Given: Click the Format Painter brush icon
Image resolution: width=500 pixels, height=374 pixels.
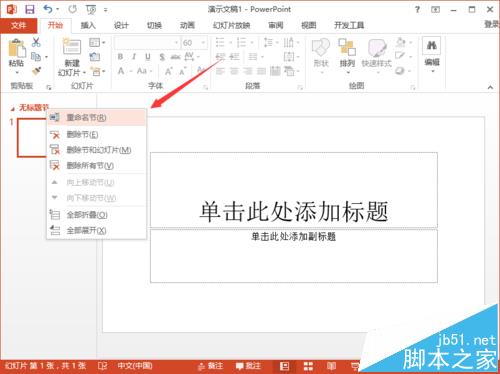Looking at the screenshot, I should point(36,71).
